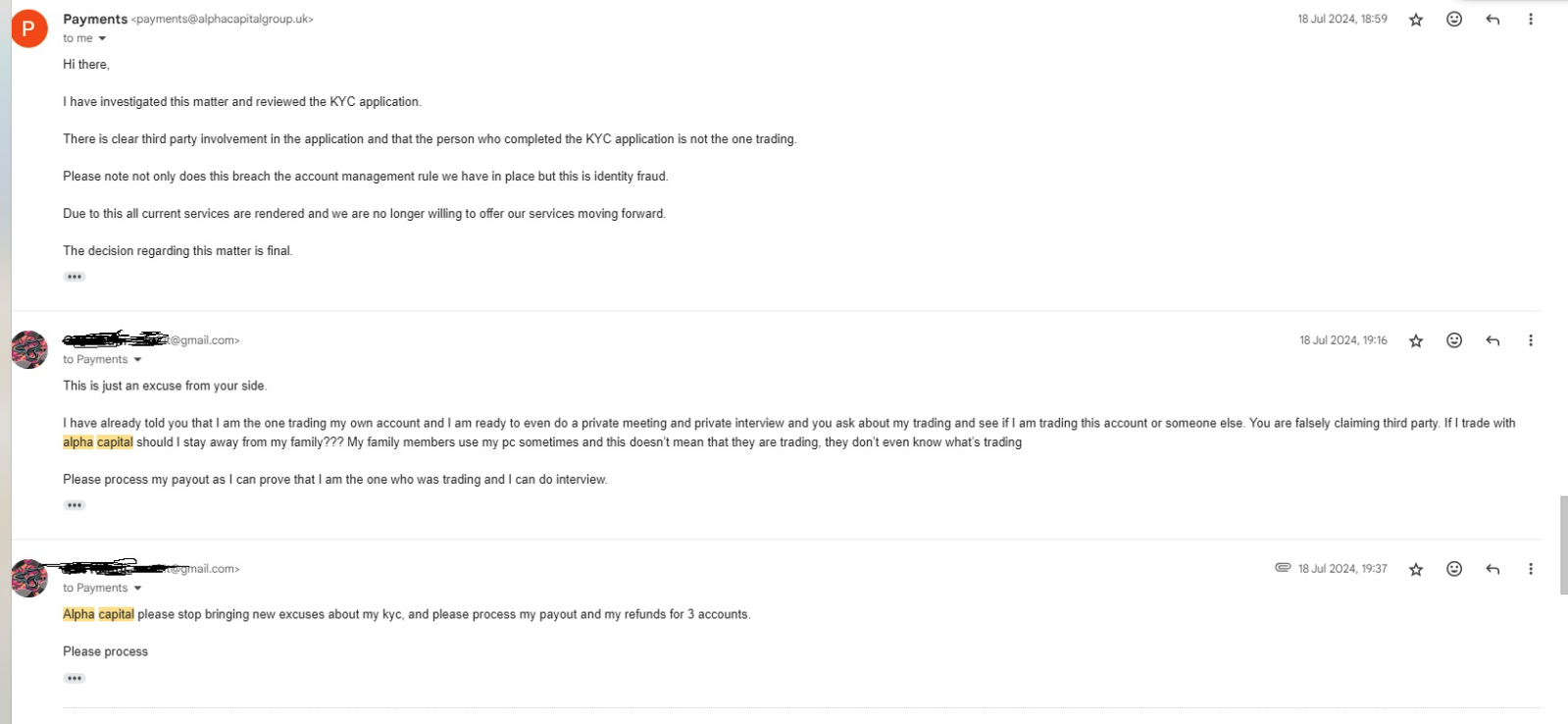Click the vertical scrollbar on right edge
1568x724 pixels.
(x=1563, y=544)
